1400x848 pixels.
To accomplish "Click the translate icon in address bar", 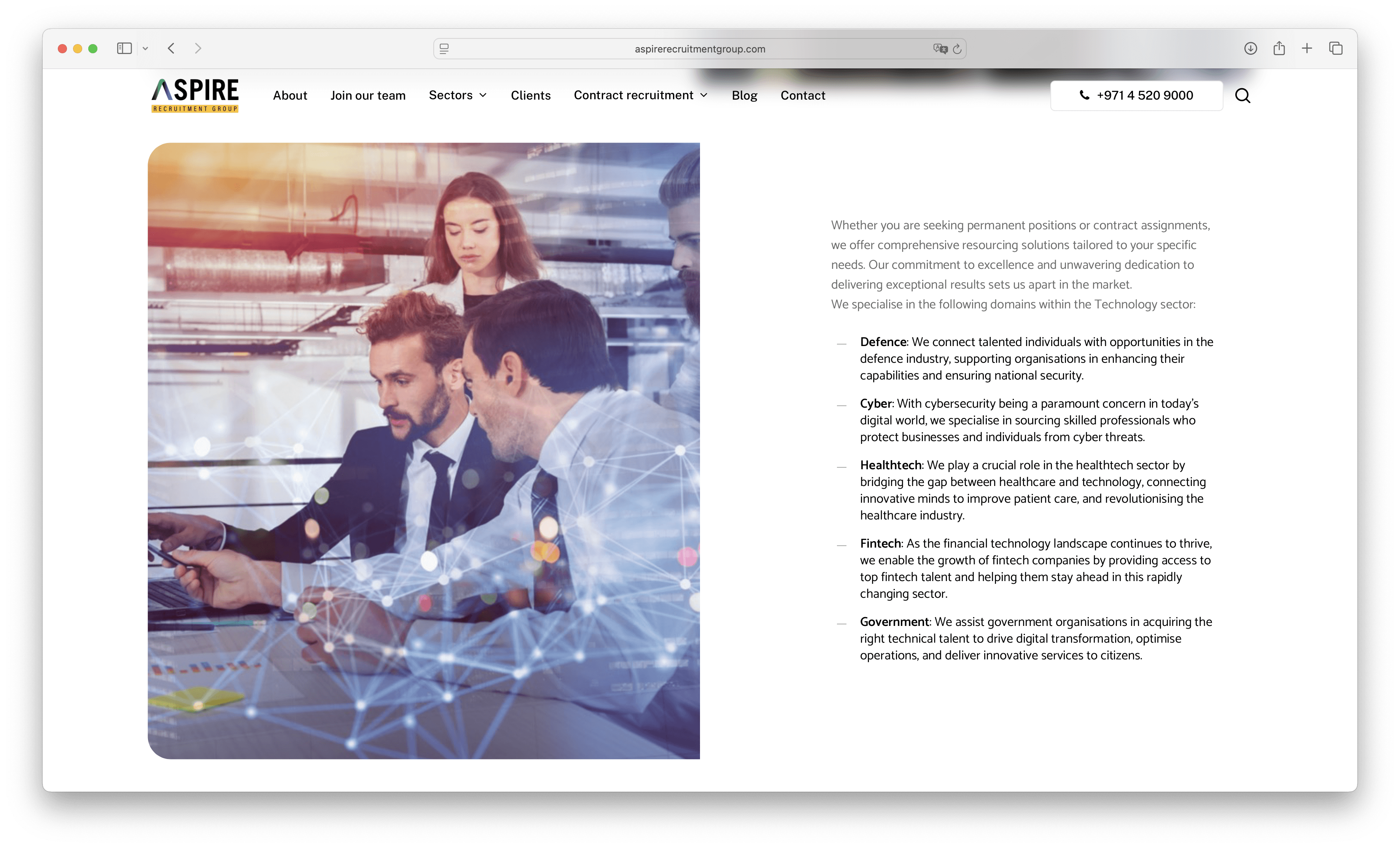I will click(x=940, y=49).
